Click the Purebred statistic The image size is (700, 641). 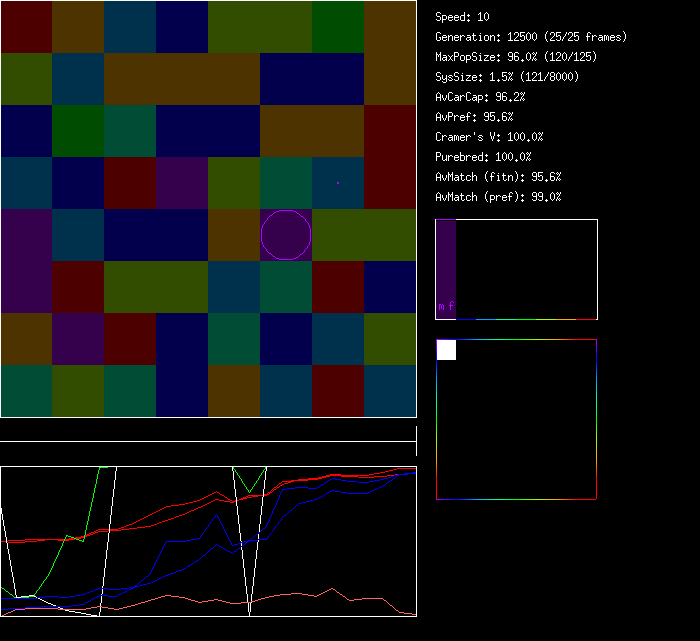tap(483, 157)
